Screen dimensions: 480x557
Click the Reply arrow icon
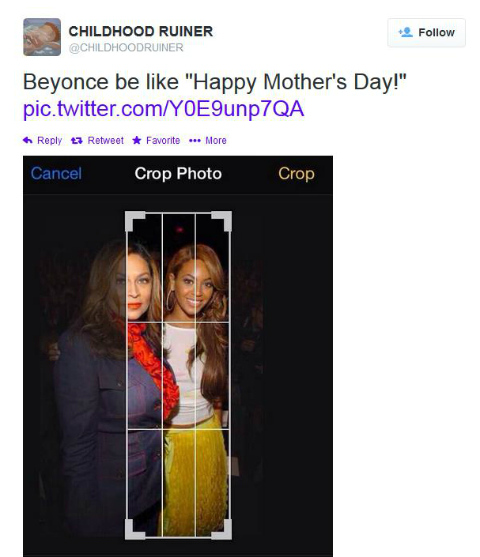[28, 140]
